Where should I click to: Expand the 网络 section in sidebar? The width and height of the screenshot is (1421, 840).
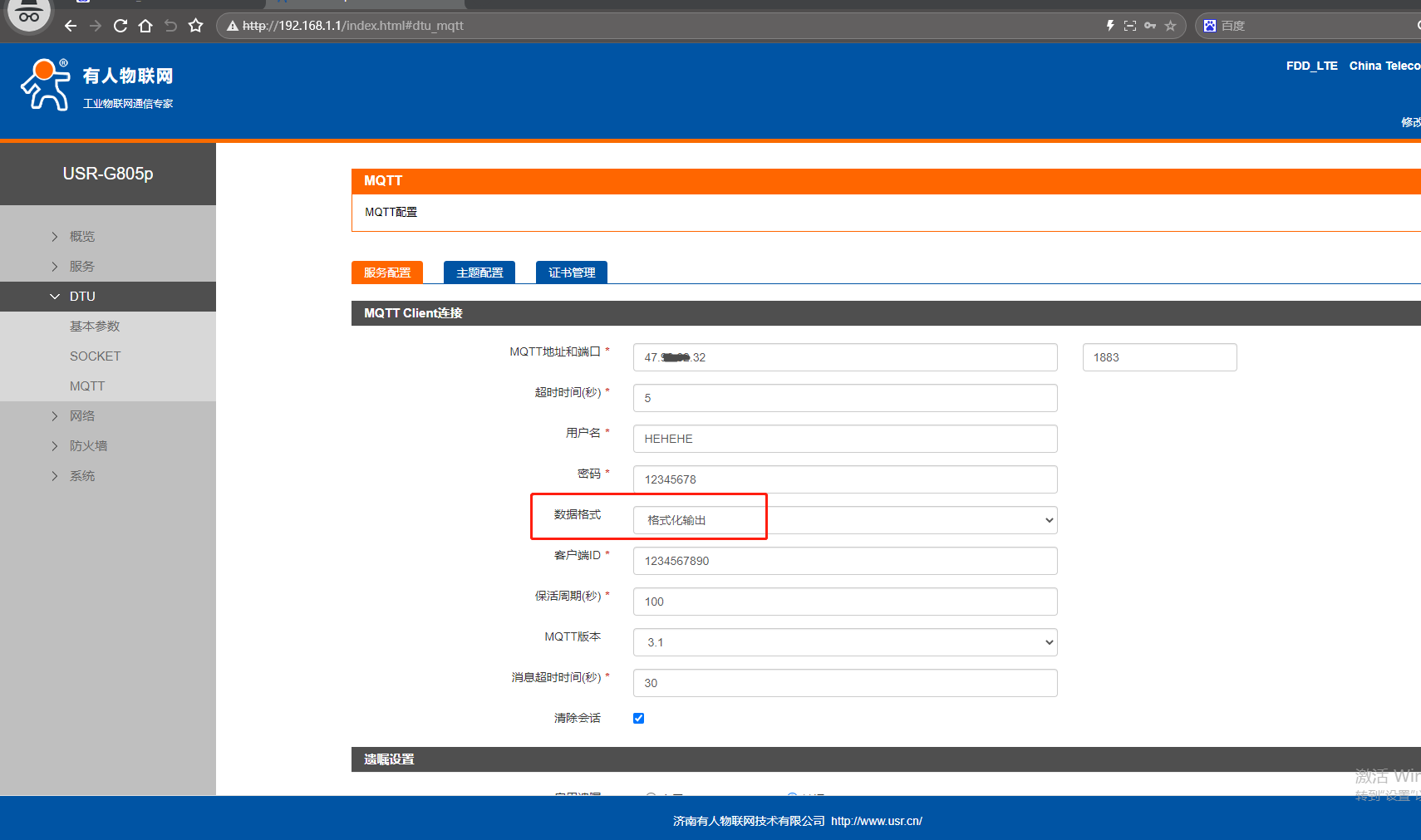coord(81,416)
